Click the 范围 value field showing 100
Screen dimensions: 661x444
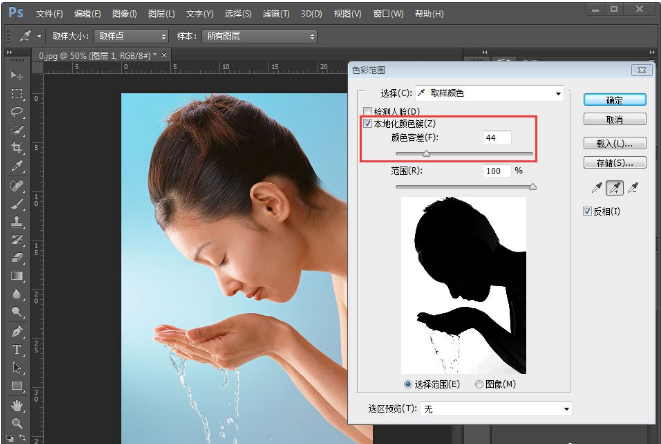click(497, 171)
